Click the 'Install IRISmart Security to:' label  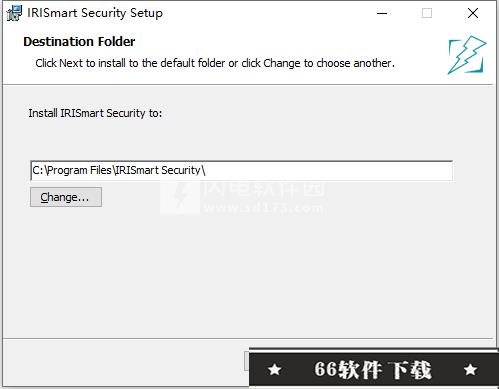point(95,113)
